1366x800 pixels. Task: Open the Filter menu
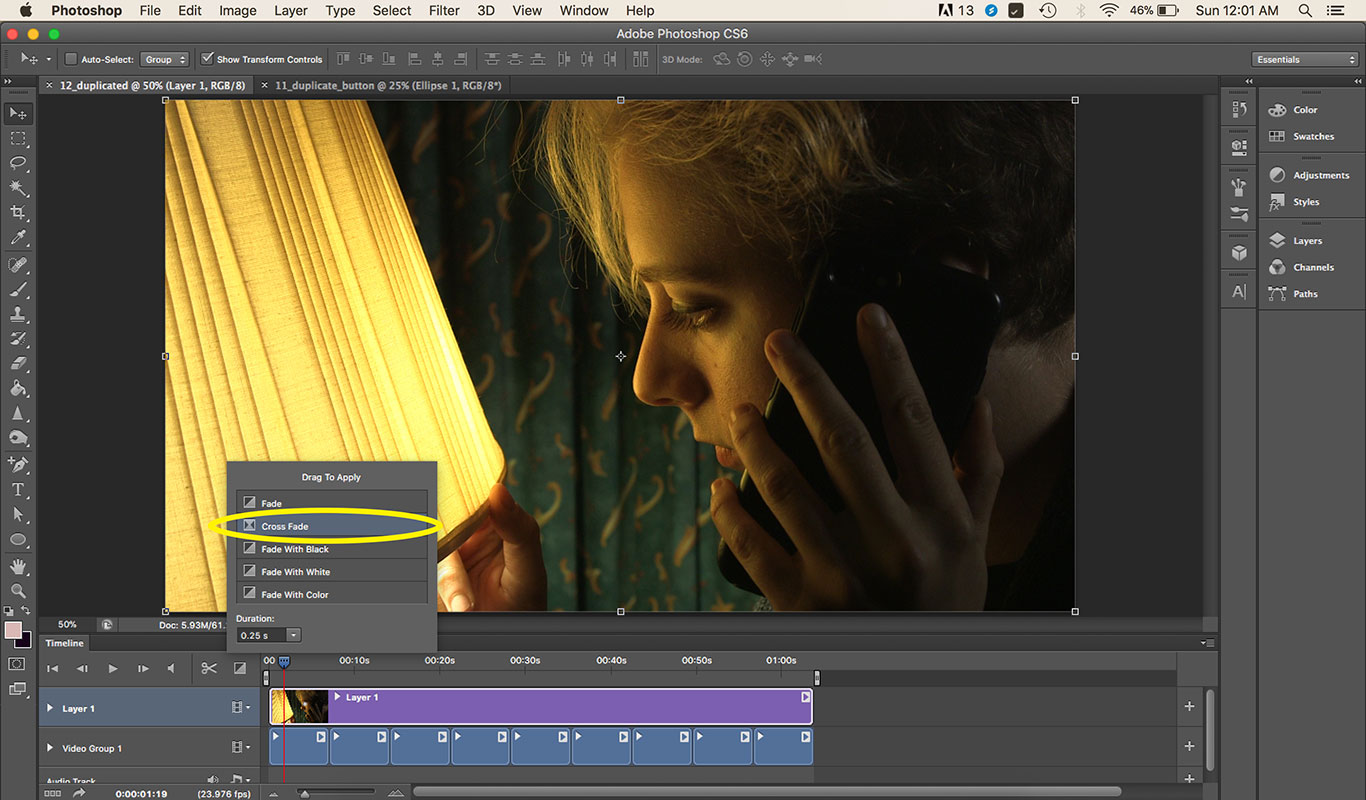tap(445, 11)
